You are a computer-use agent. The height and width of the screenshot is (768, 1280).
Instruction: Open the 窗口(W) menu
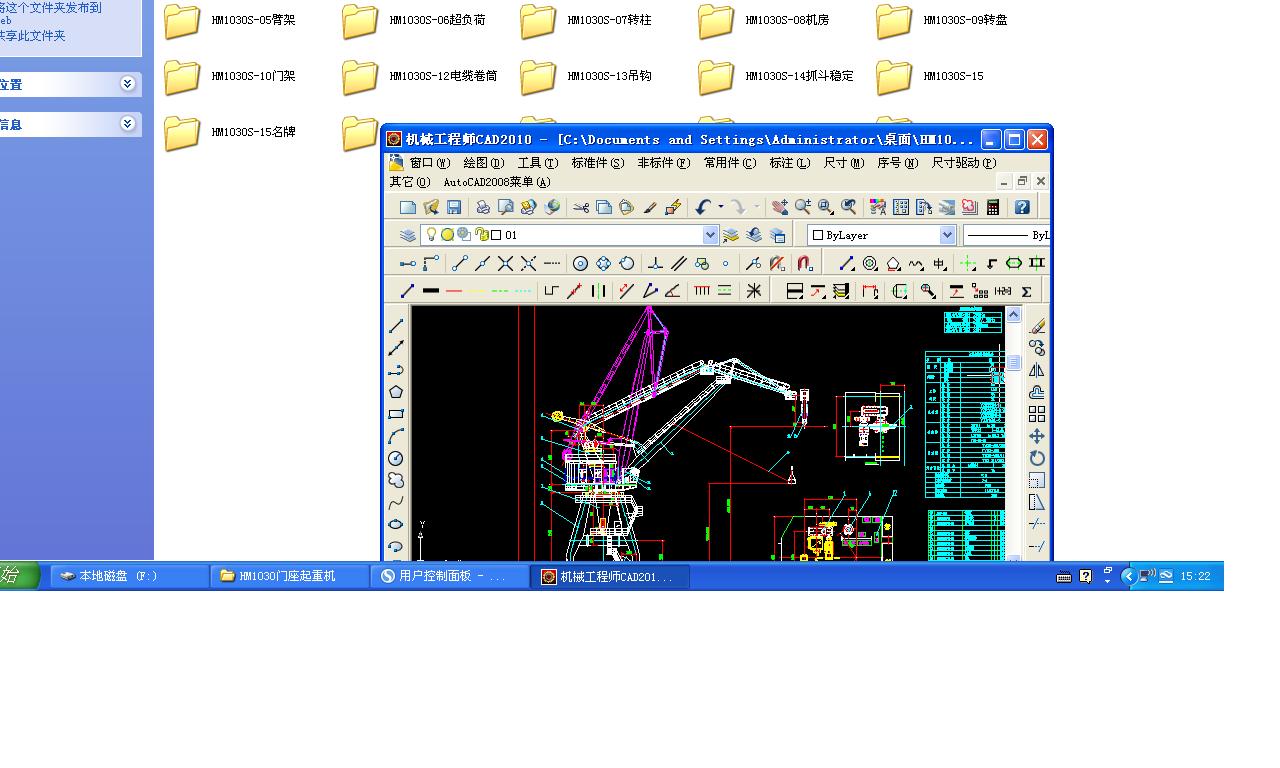(x=430, y=162)
